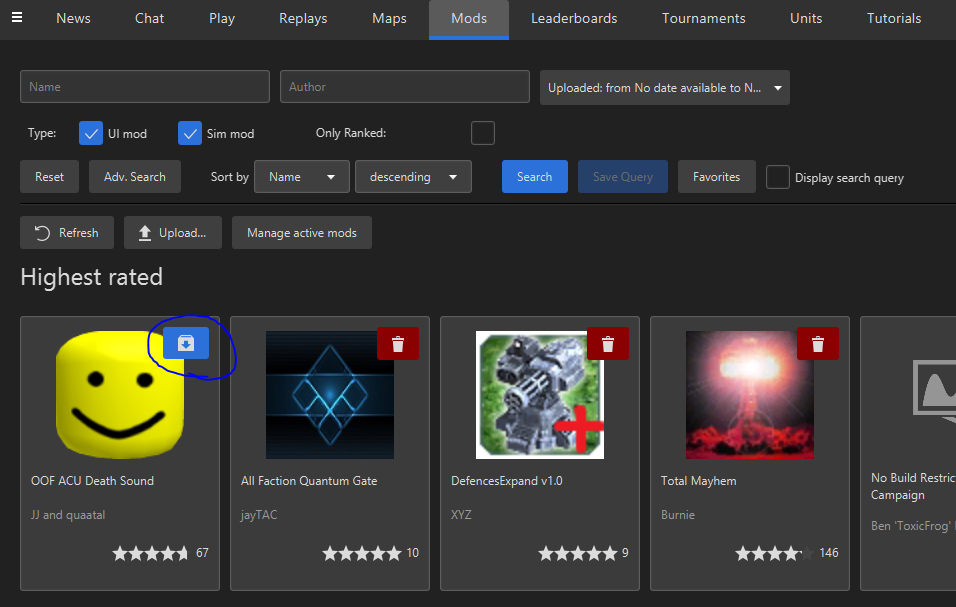Uncheck the UI mod type checkbox
Screen dimensions: 956x607
pyautogui.click(x=91, y=133)
